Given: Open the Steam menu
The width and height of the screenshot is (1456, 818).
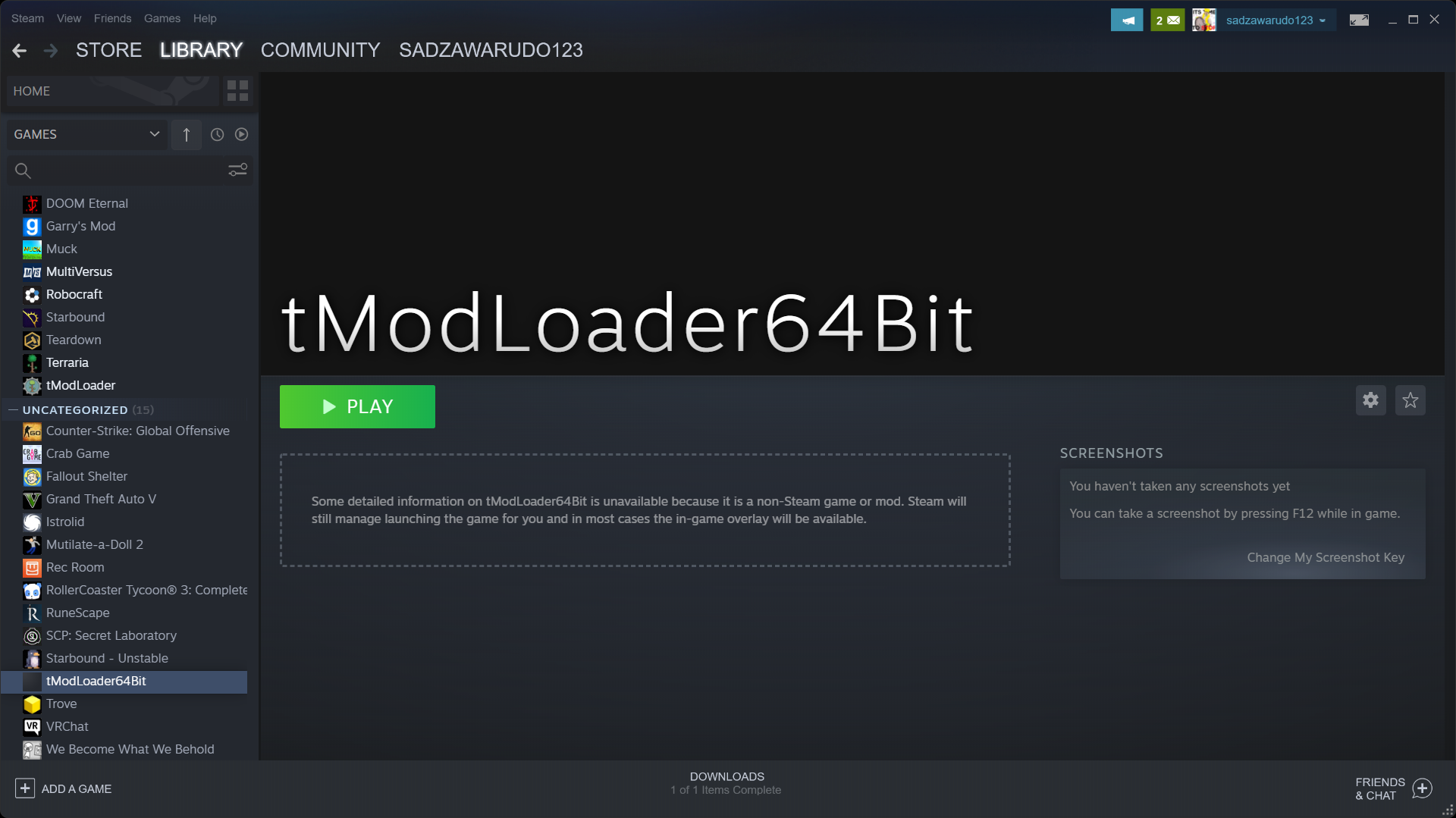Looking at the screenshot, I should tap(27, 18).
